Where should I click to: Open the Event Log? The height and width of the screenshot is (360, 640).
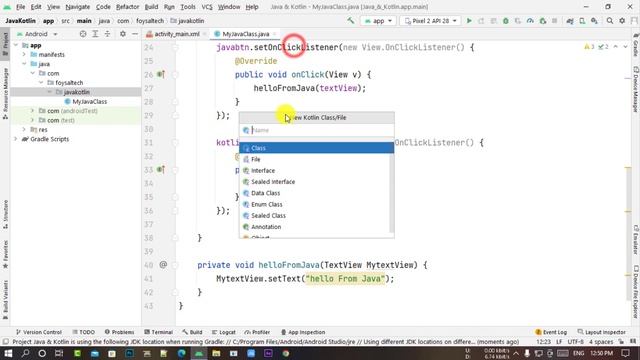[x=551, y=332]
